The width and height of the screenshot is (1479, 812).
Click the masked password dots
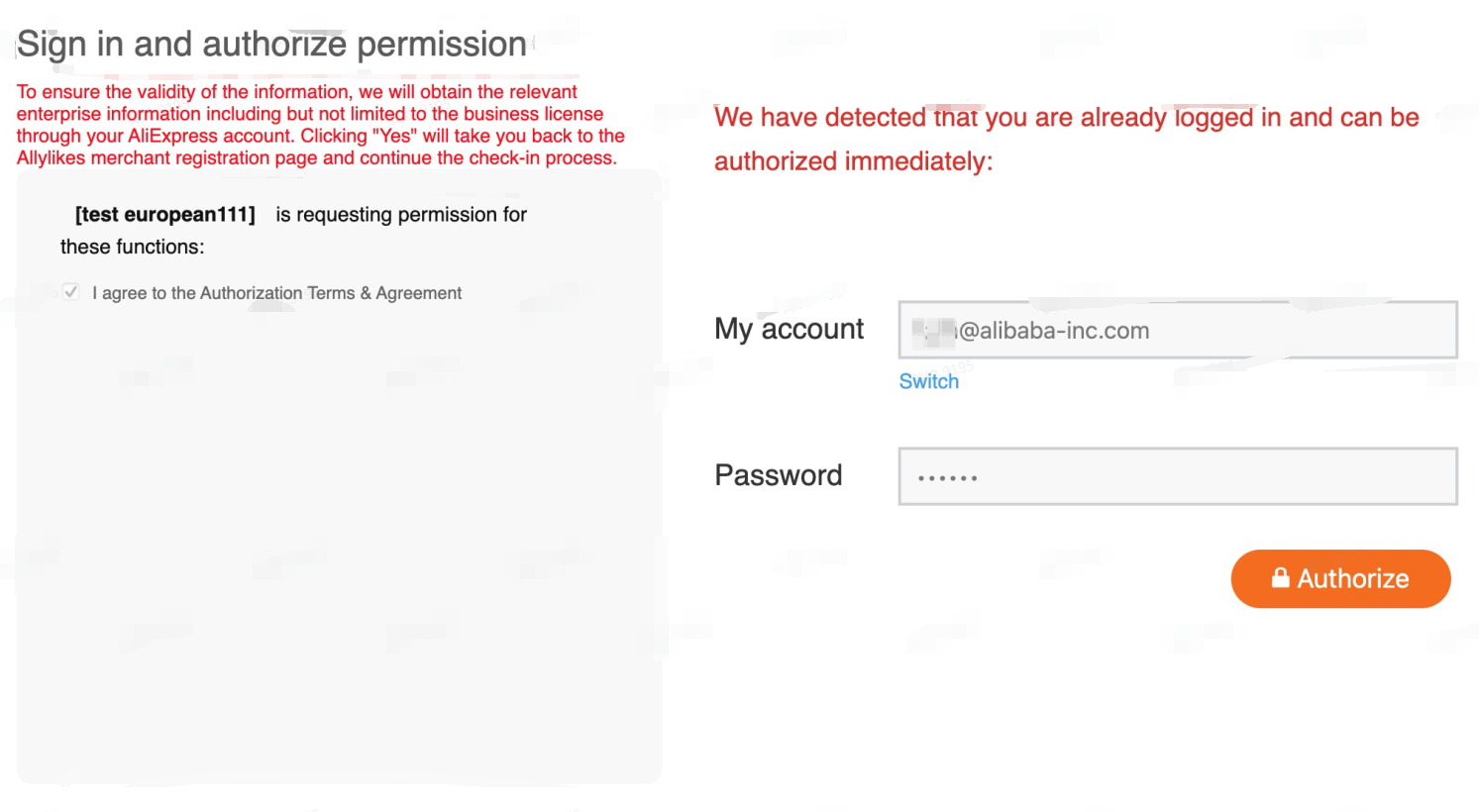pos(947,478)
